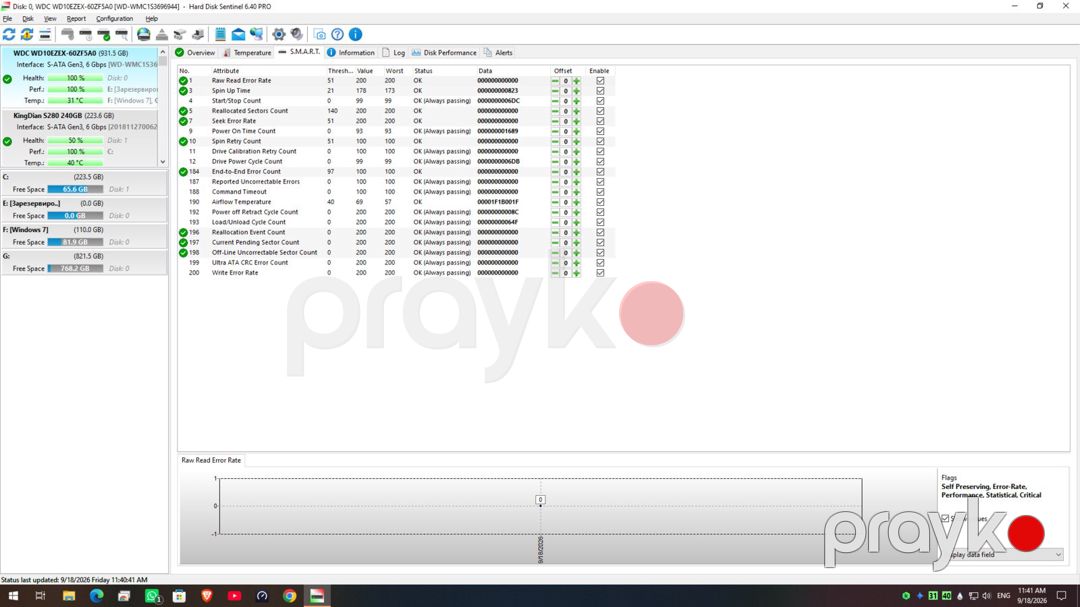Toggle Enable checkbox for Write Error Rate
The height and width of the screenshot is (607, 1080).
(600, 273)
